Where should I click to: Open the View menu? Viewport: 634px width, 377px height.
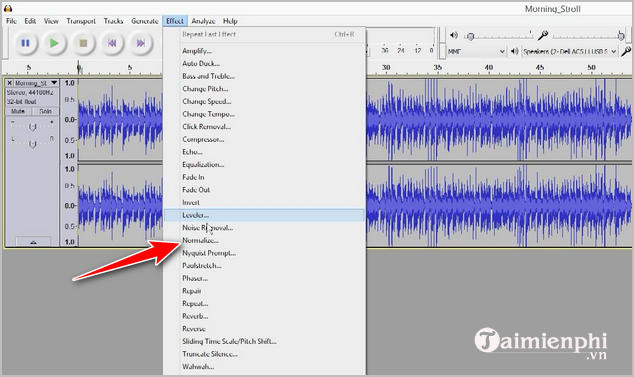pos(51,21)
